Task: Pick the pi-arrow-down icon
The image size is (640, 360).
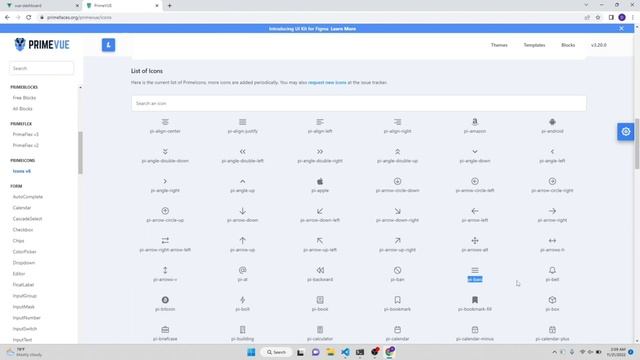Action: pos(242,211)
